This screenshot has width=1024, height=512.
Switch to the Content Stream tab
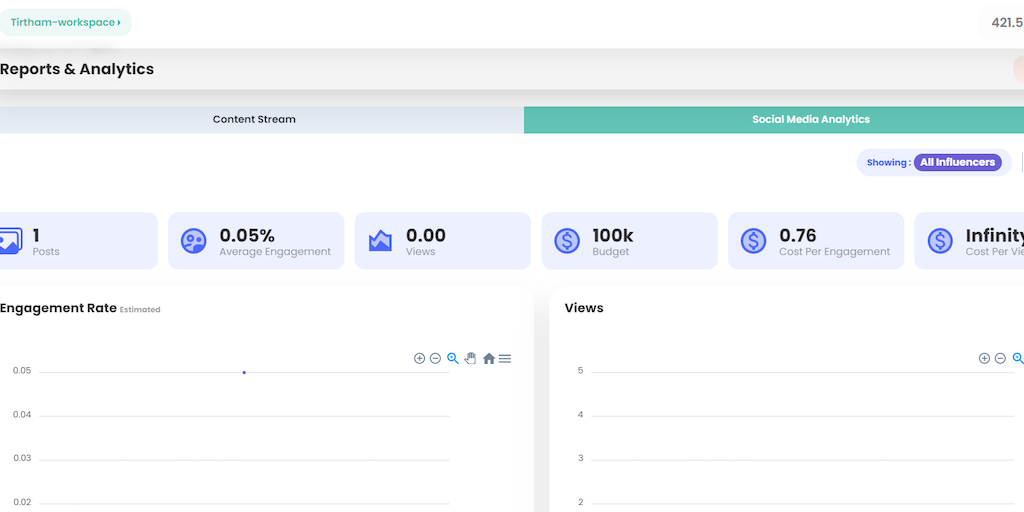click(254, 120)
